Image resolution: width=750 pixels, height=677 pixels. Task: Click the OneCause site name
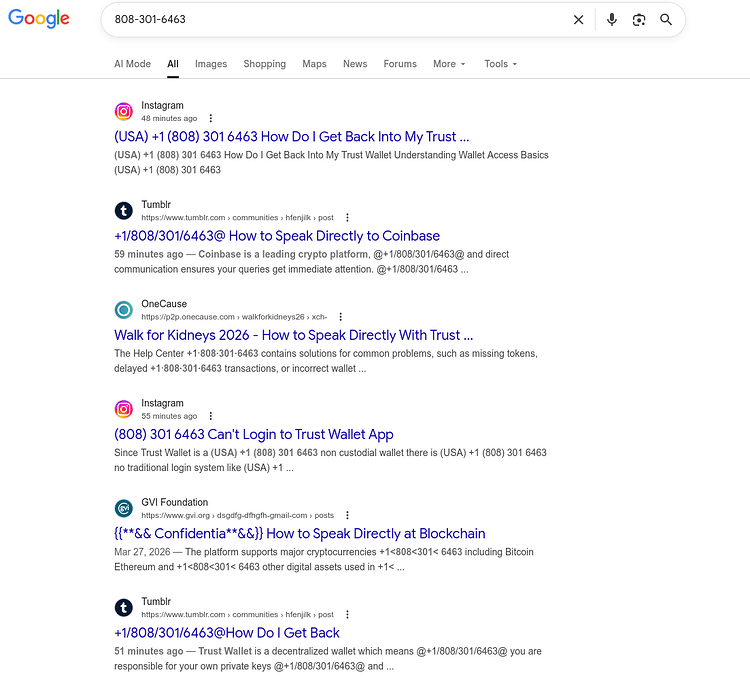coord(164,304)
